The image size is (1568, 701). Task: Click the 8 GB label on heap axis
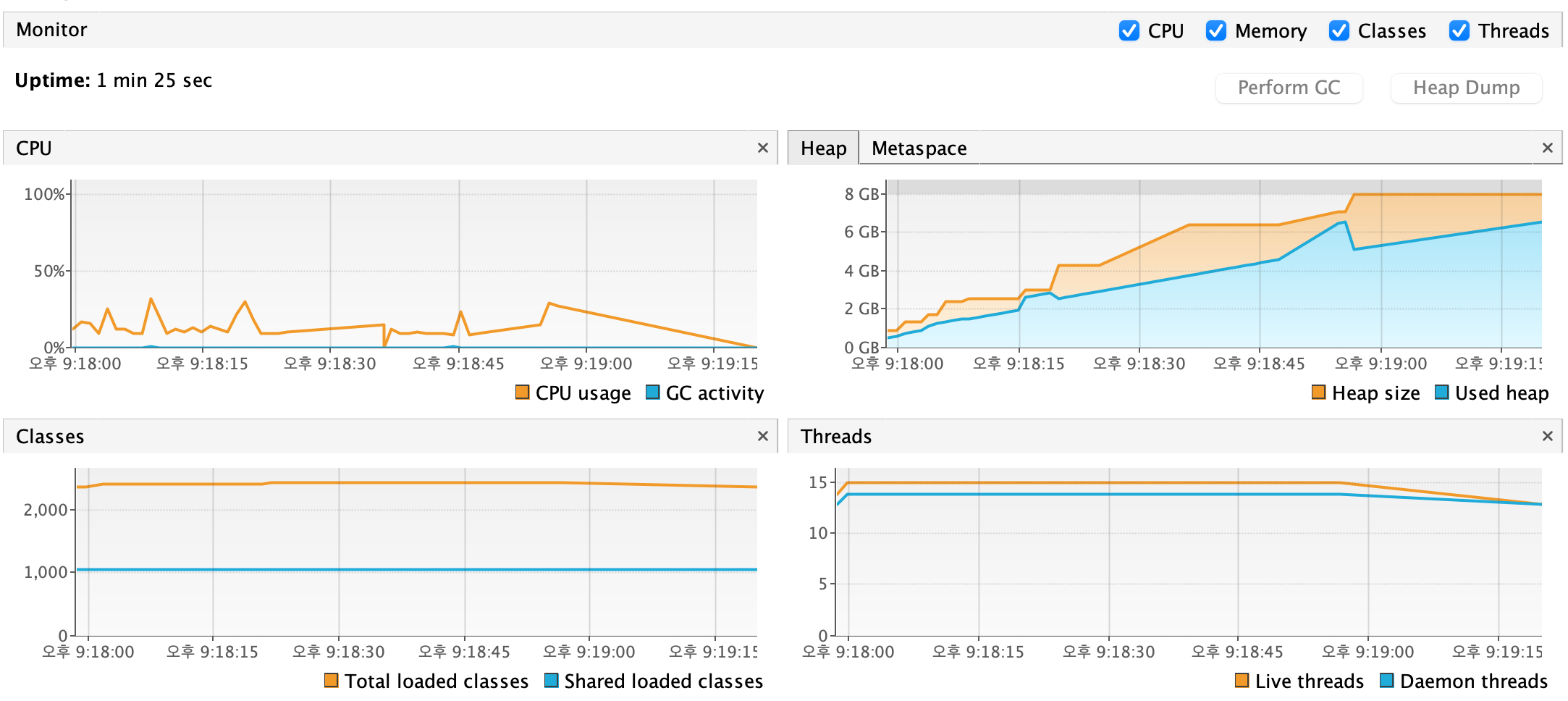[861, 194]
